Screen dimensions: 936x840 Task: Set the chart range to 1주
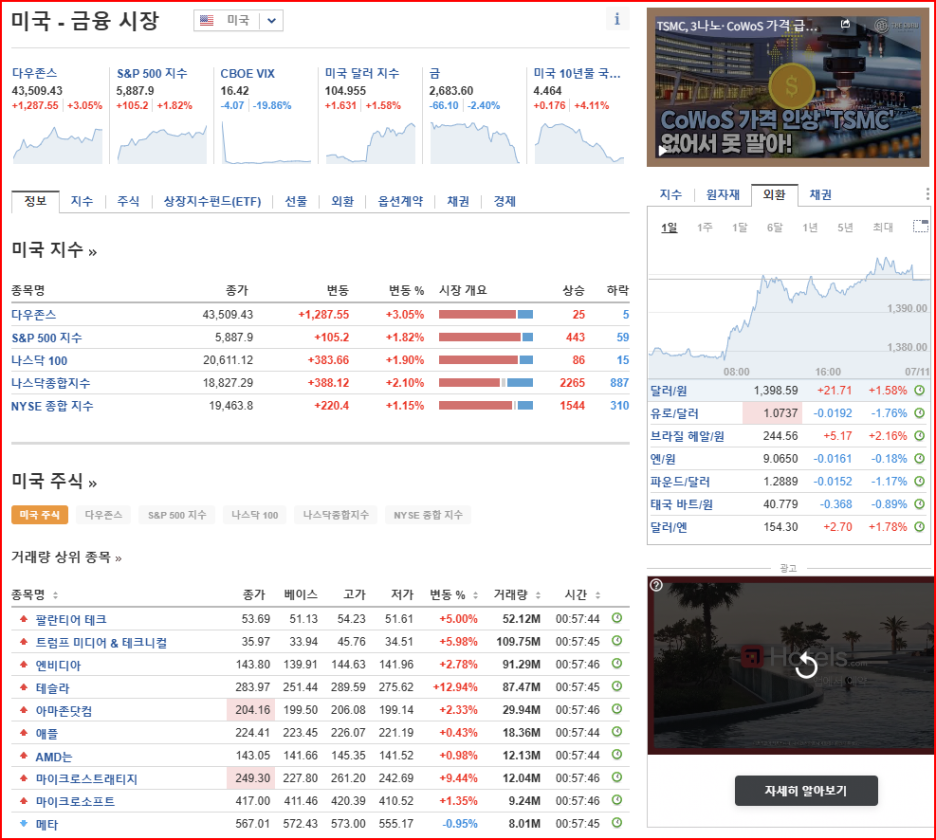click(x=704, y=227)
